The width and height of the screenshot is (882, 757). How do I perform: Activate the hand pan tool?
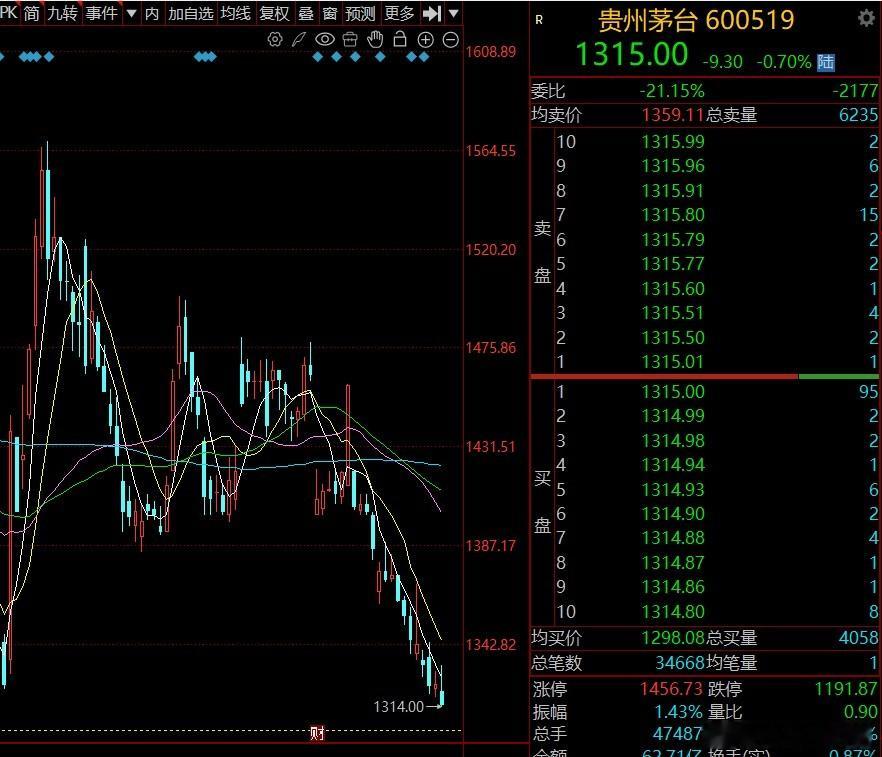[x=375, y=39]
